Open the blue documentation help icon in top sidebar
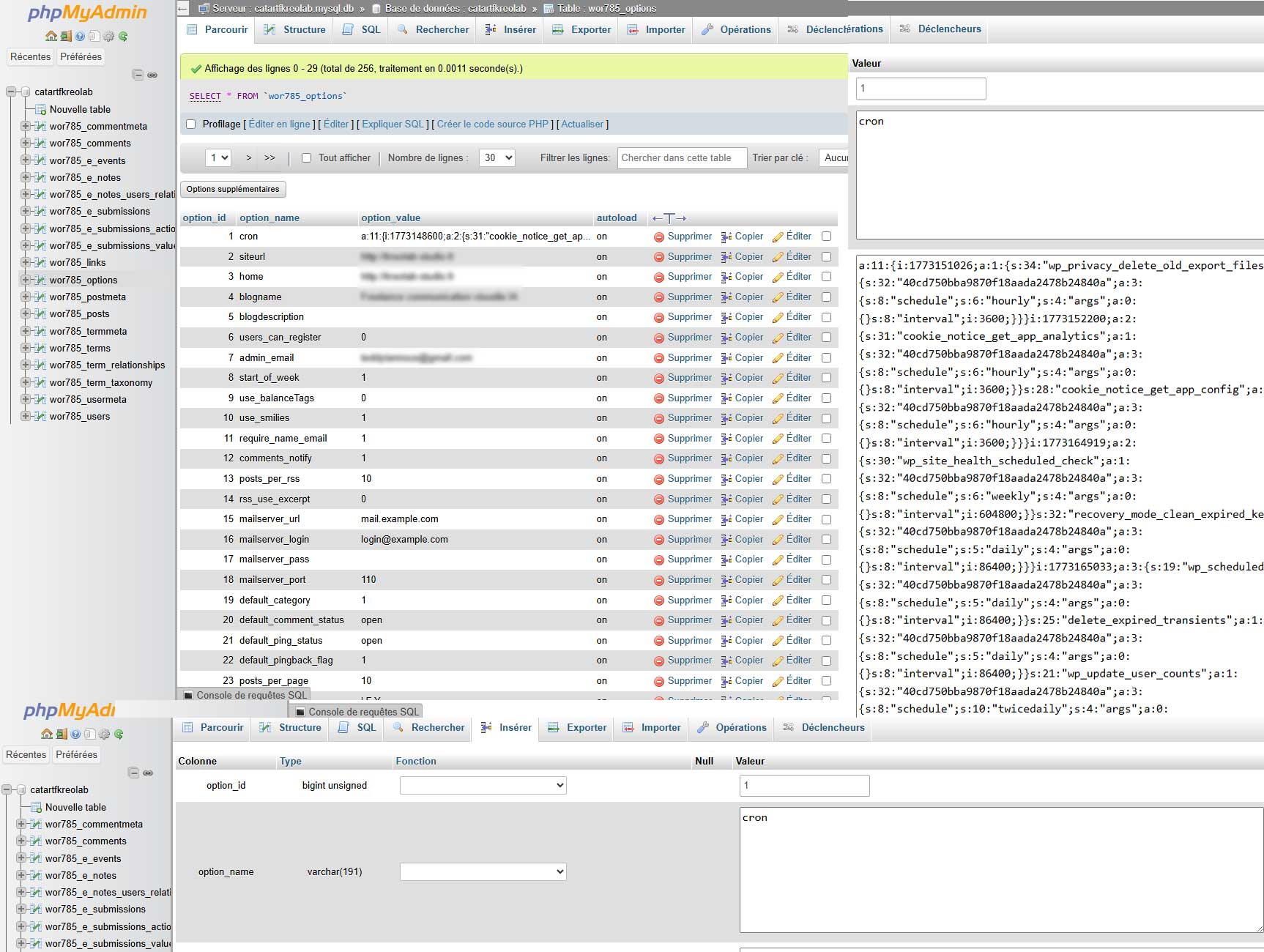The image size is (1264, 952). tap(80, 36)
